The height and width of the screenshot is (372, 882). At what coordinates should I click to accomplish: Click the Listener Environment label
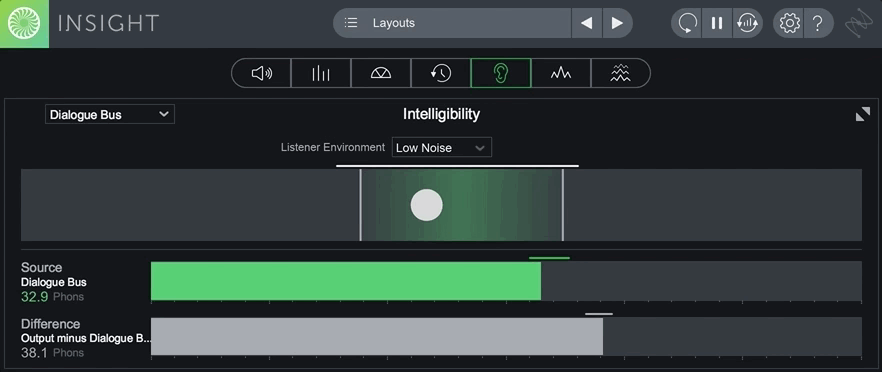pos(333,147)
